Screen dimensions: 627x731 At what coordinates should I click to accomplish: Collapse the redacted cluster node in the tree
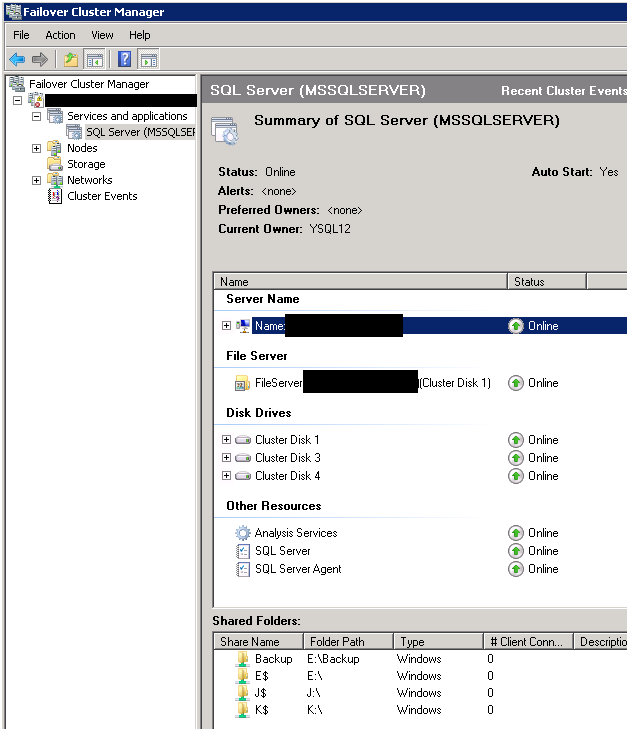coord(17,100)
